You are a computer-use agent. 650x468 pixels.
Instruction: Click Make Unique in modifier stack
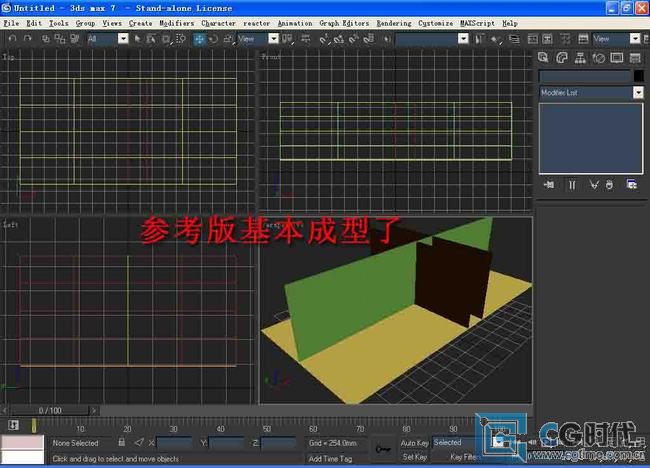(594, 184)
